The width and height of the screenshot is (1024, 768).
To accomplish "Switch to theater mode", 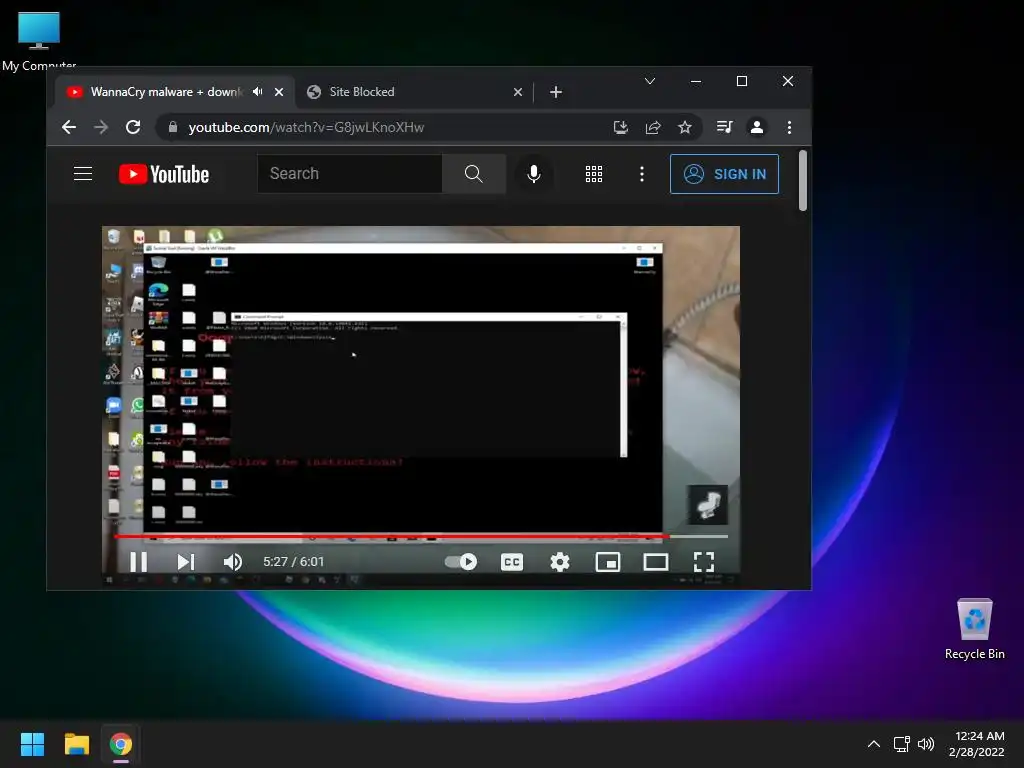I will (656, 562).
